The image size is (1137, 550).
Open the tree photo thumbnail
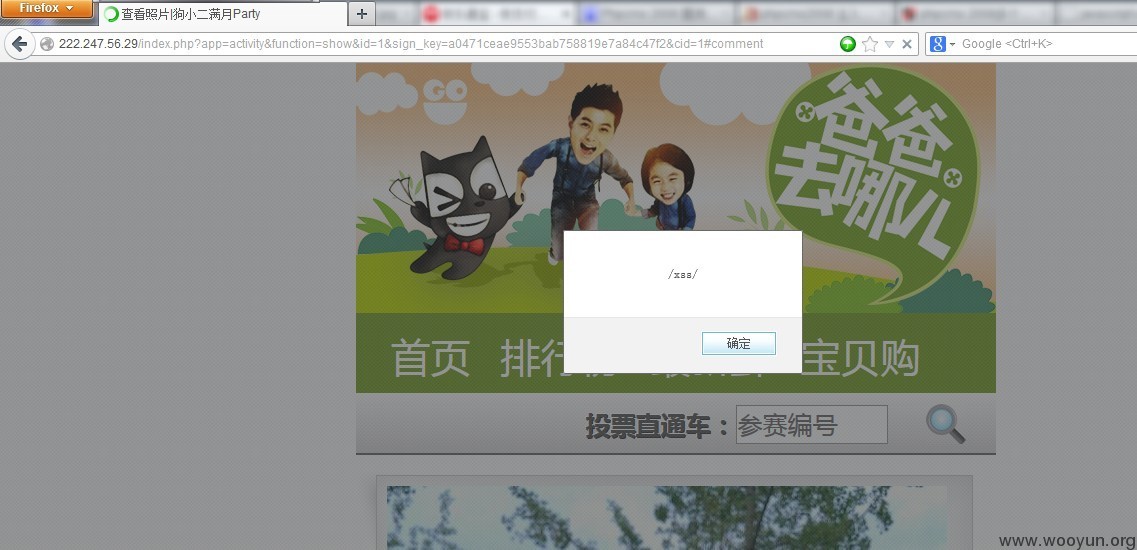click(x=666, y=518)
